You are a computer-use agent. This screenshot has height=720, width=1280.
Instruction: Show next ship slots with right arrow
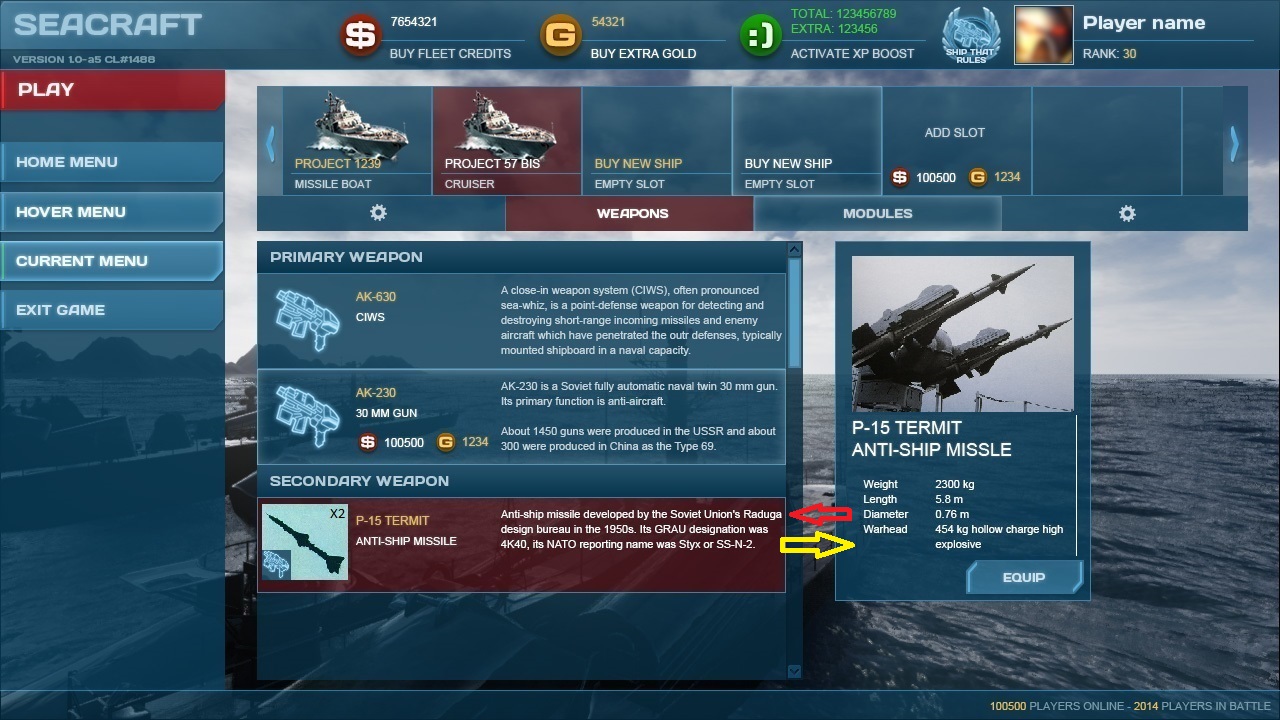(1234, 143)
